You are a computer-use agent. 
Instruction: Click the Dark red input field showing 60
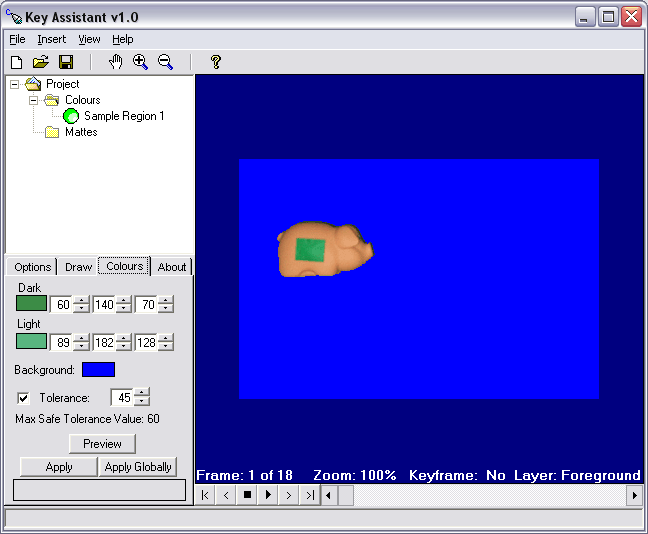point(62,305)
